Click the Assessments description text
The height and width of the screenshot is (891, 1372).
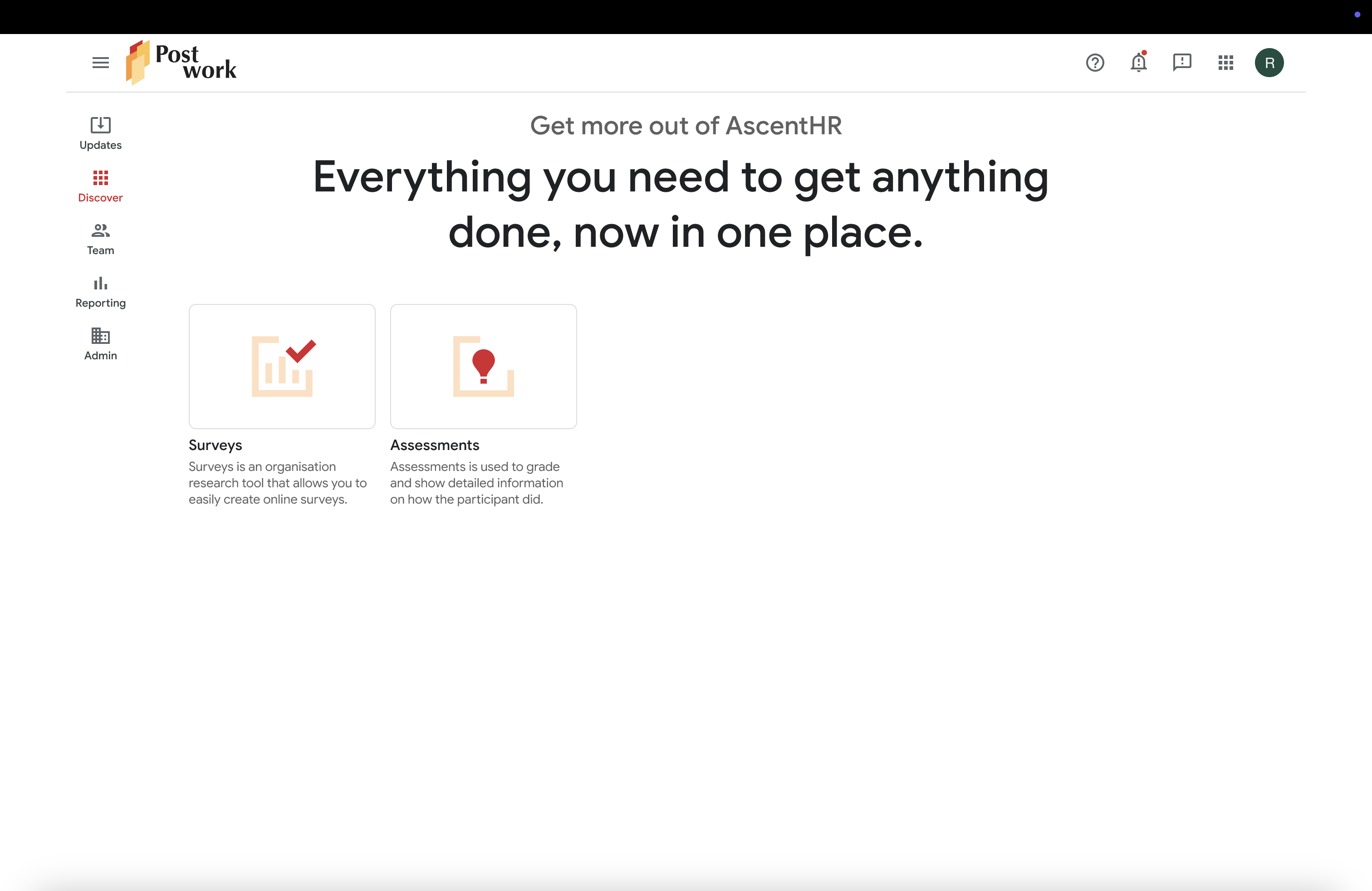(x=477, y=483)
